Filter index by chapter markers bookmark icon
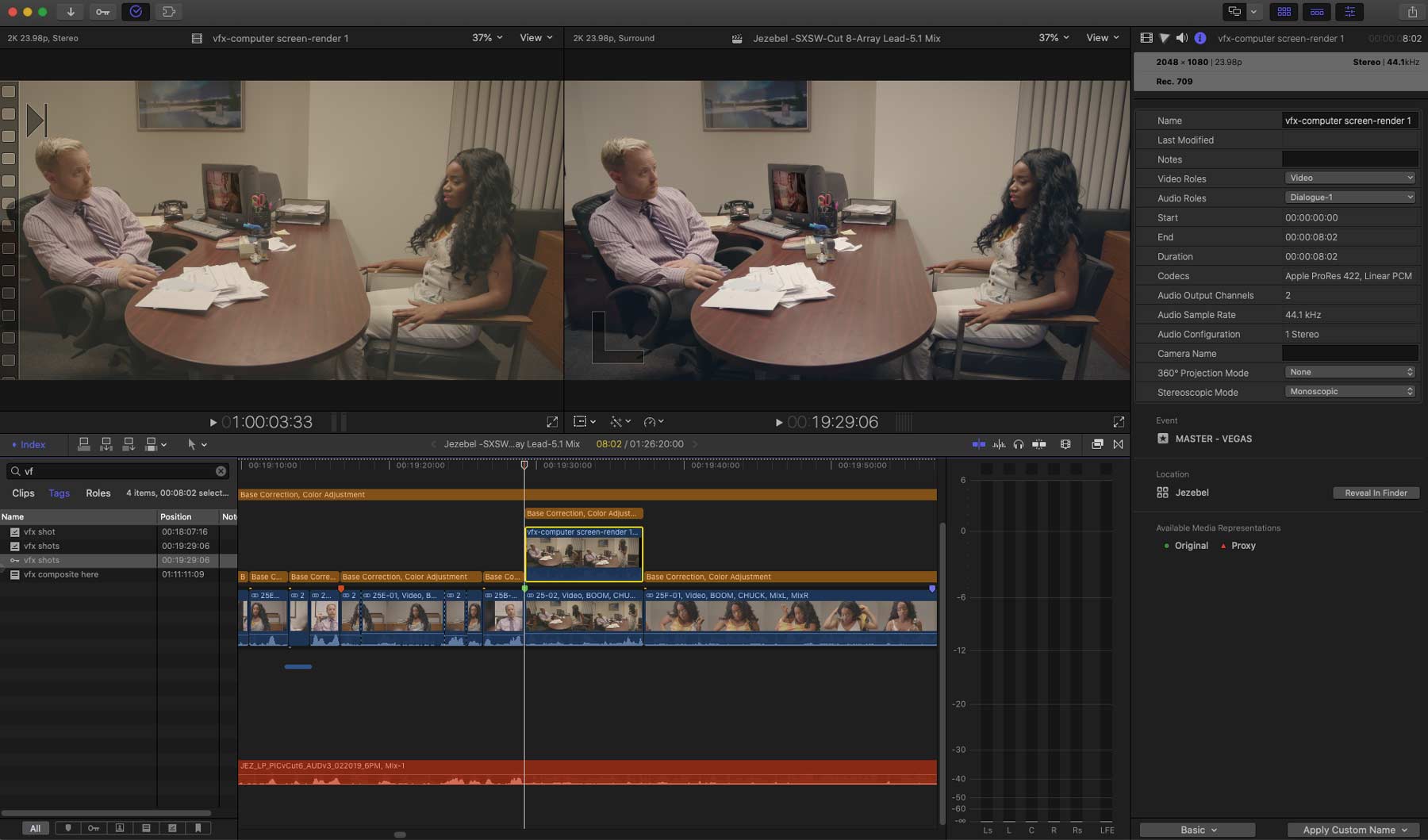This screenshot has width=1428, height=840. [x=198, y=828]
